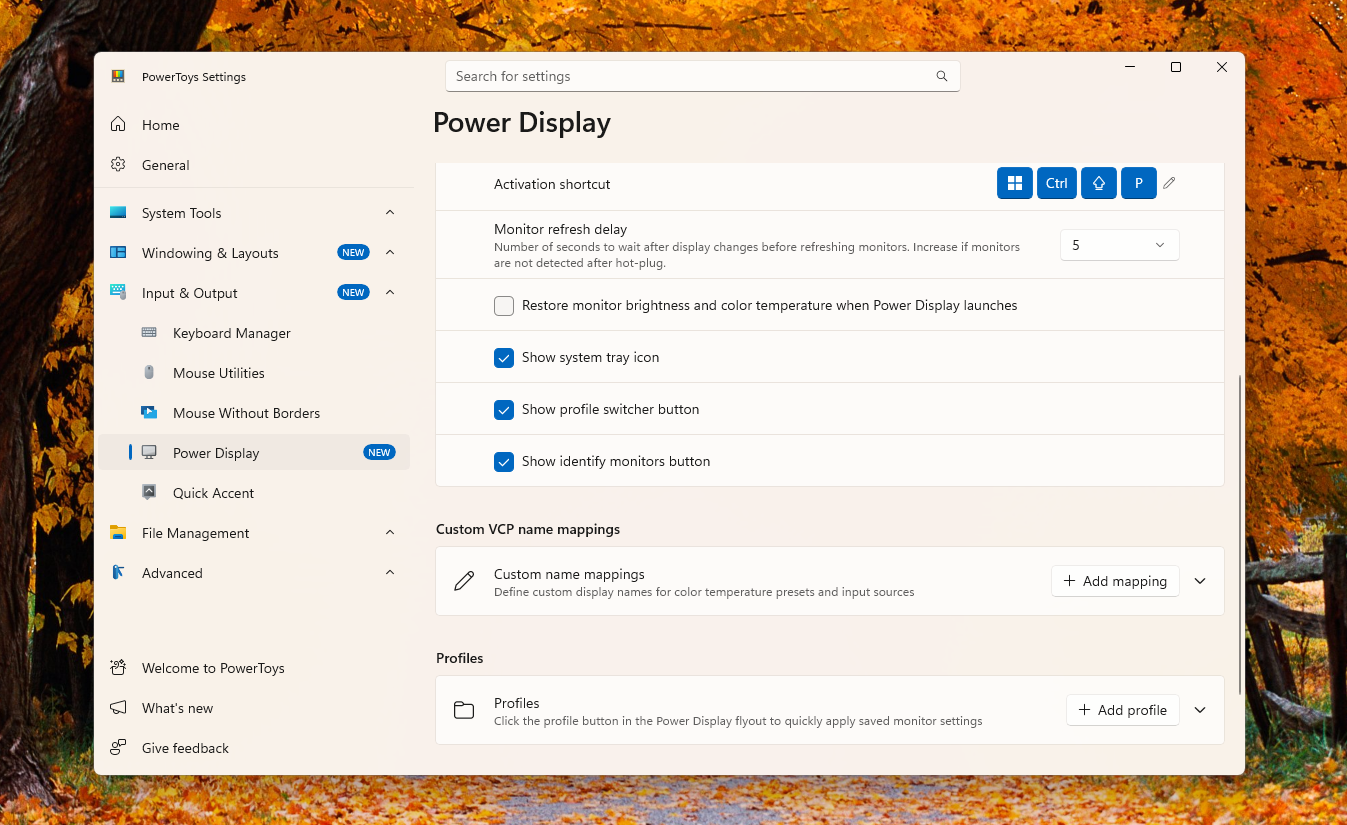
Task: Collapse the Windowing & Layouts chevron
Action: (390, 253)
